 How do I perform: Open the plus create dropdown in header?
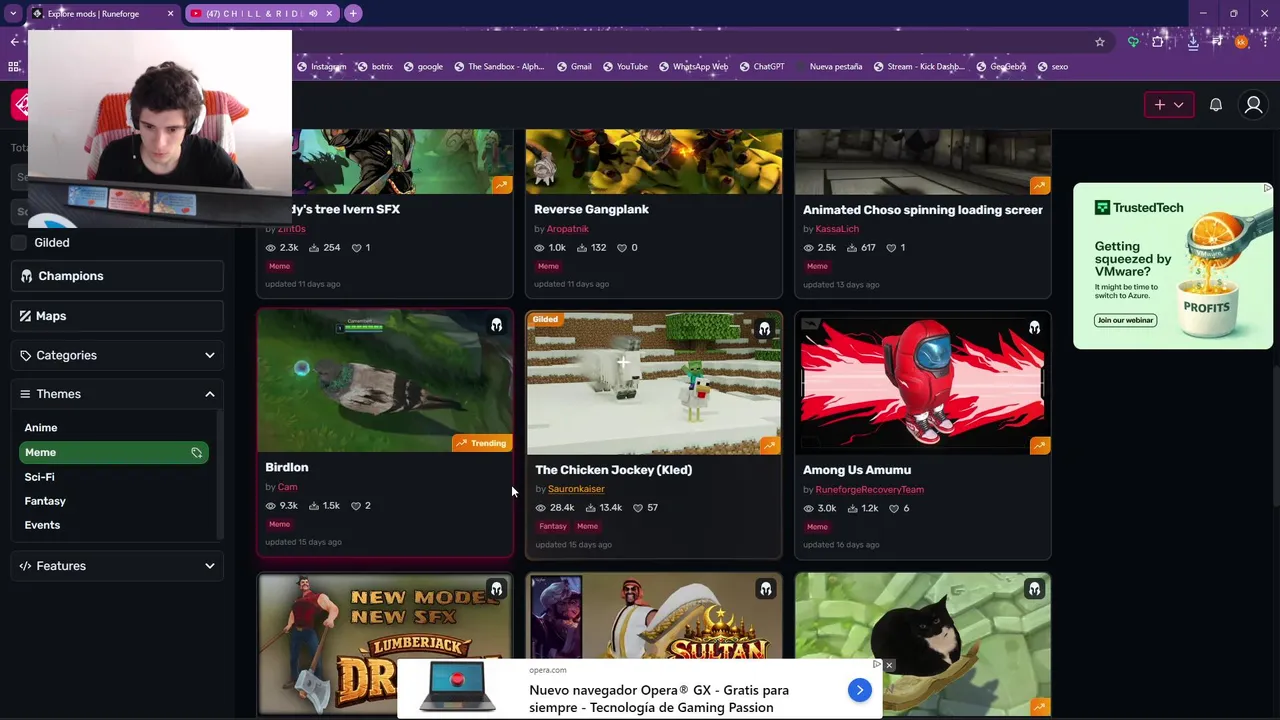pyautogui.click(x=1169, y=105)
